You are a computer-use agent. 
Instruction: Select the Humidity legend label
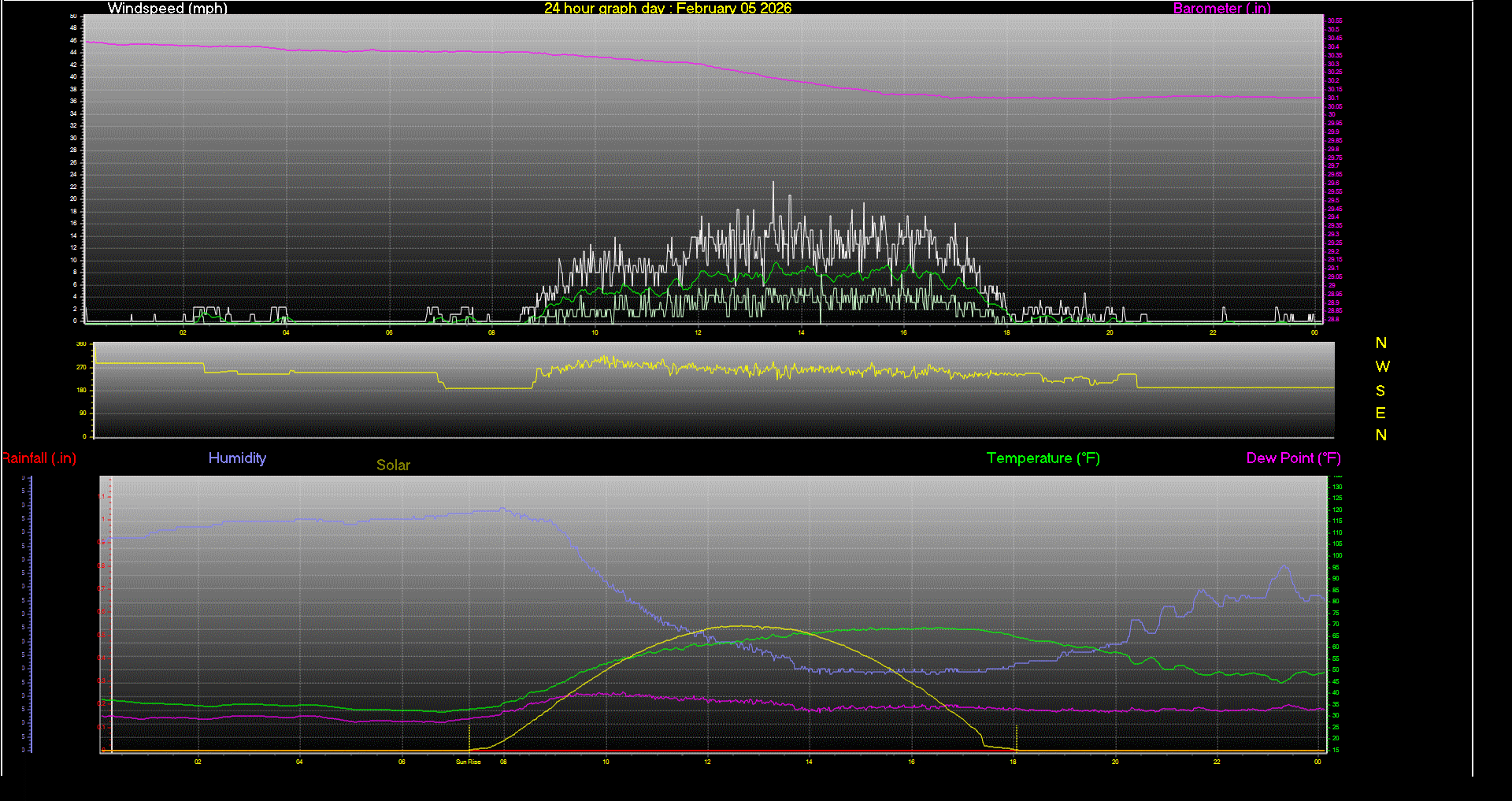(x=237, y=458)
